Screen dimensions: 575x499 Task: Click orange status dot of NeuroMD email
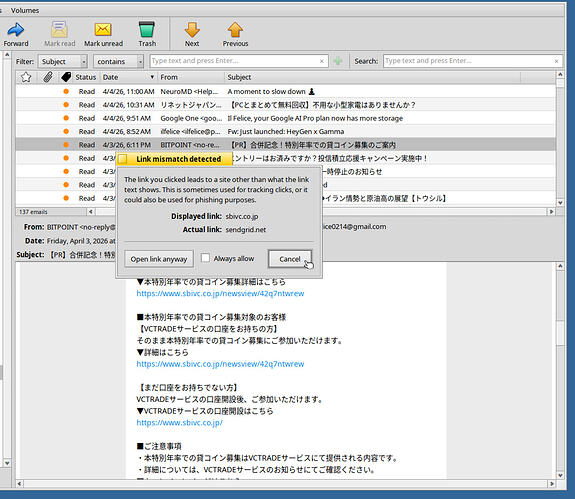[66, 91]
